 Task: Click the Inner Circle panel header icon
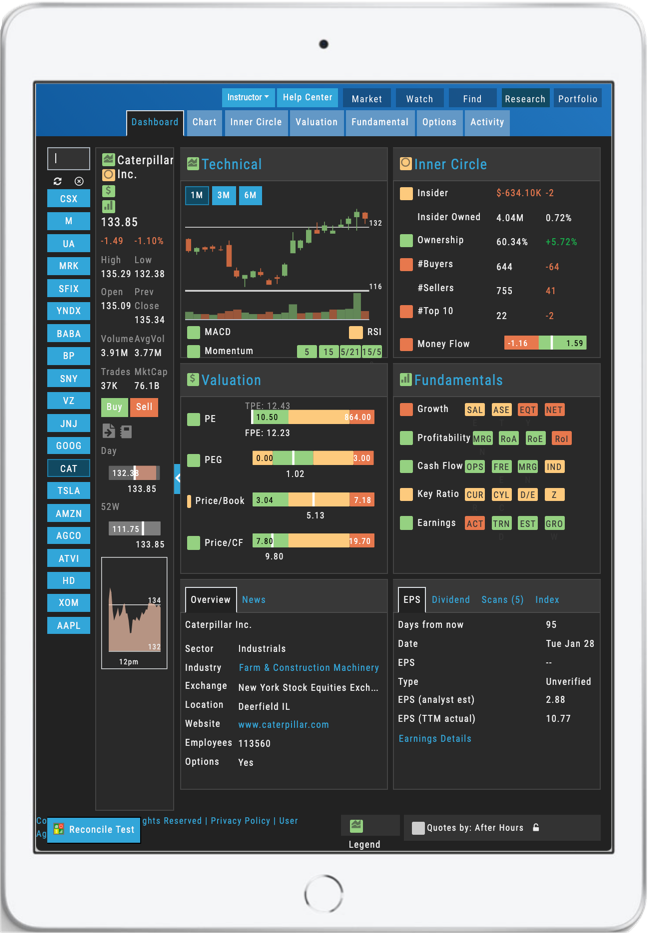(x=406, y=163)
